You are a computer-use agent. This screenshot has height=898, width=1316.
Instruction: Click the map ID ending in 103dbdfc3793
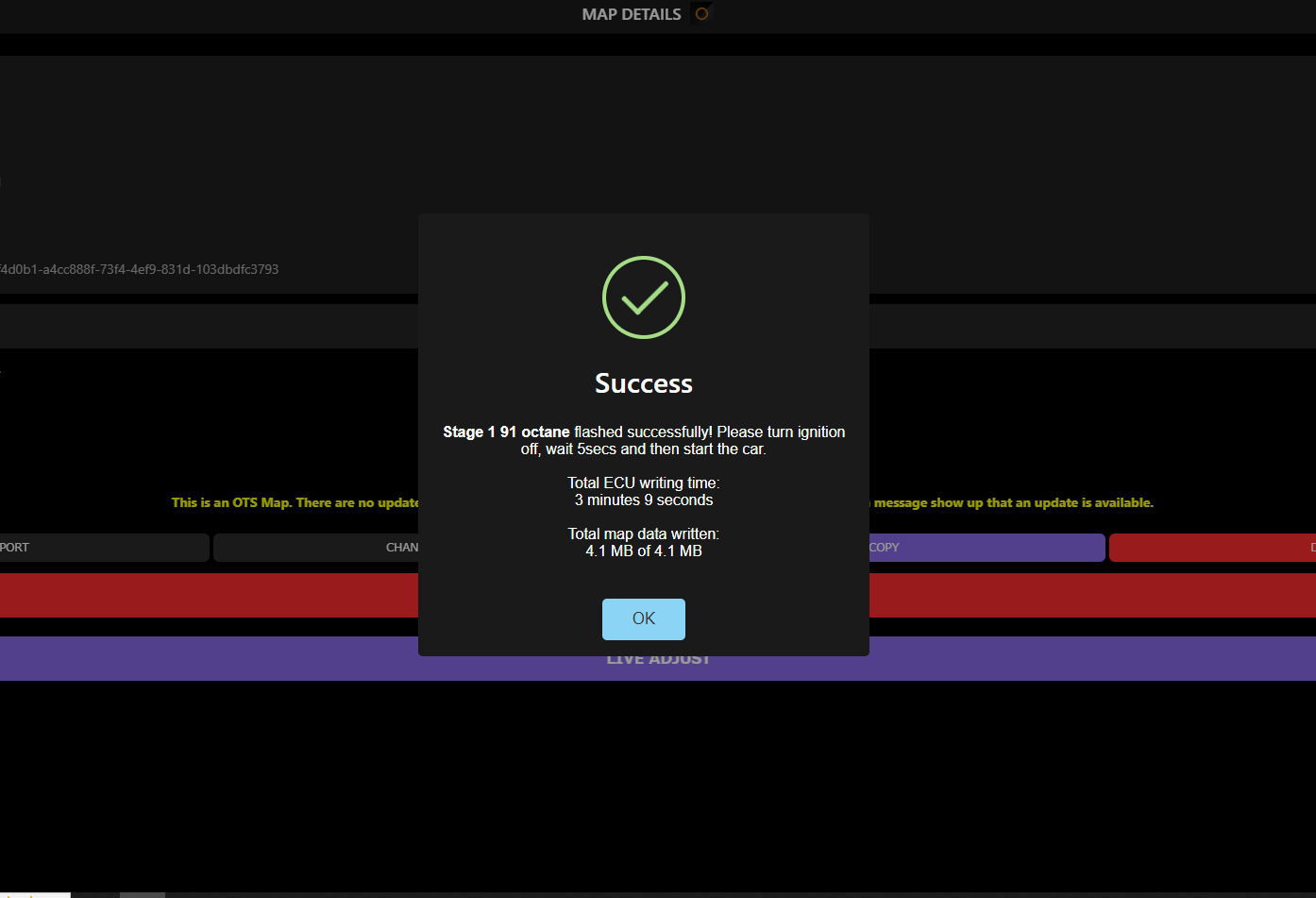click(140, 269)
